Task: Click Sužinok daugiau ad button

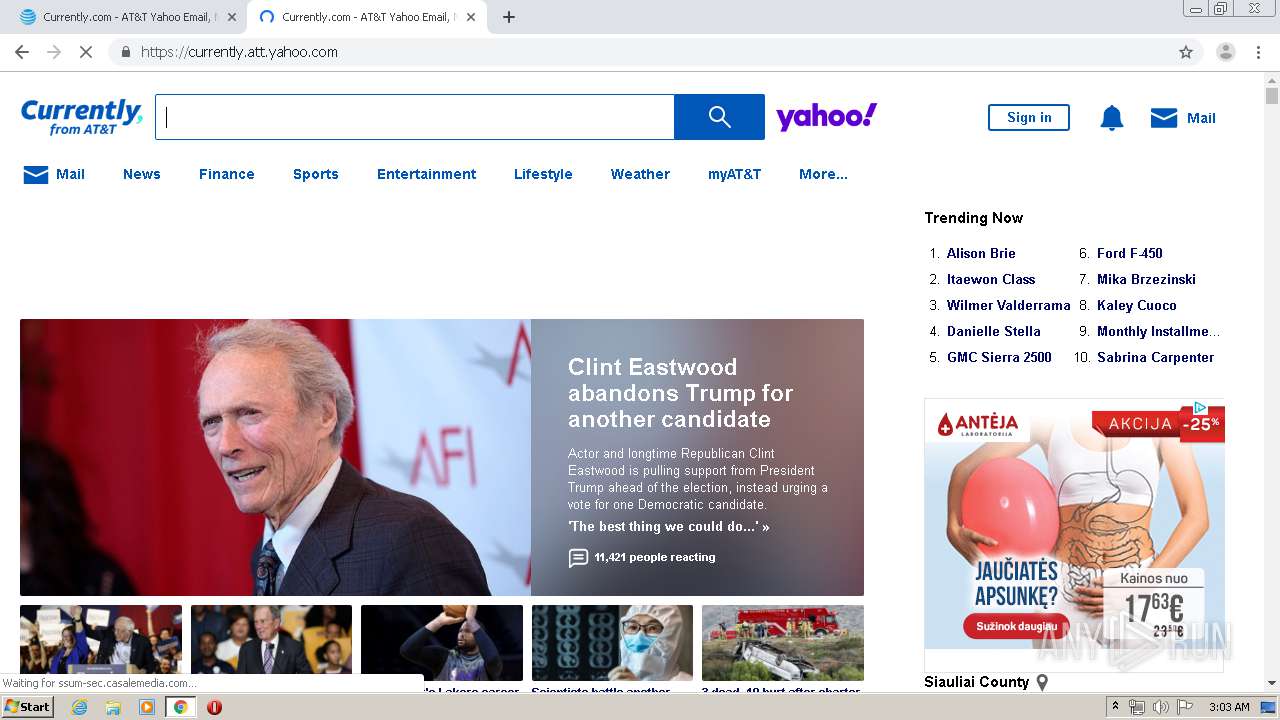Action: [x=1015, y=626]
